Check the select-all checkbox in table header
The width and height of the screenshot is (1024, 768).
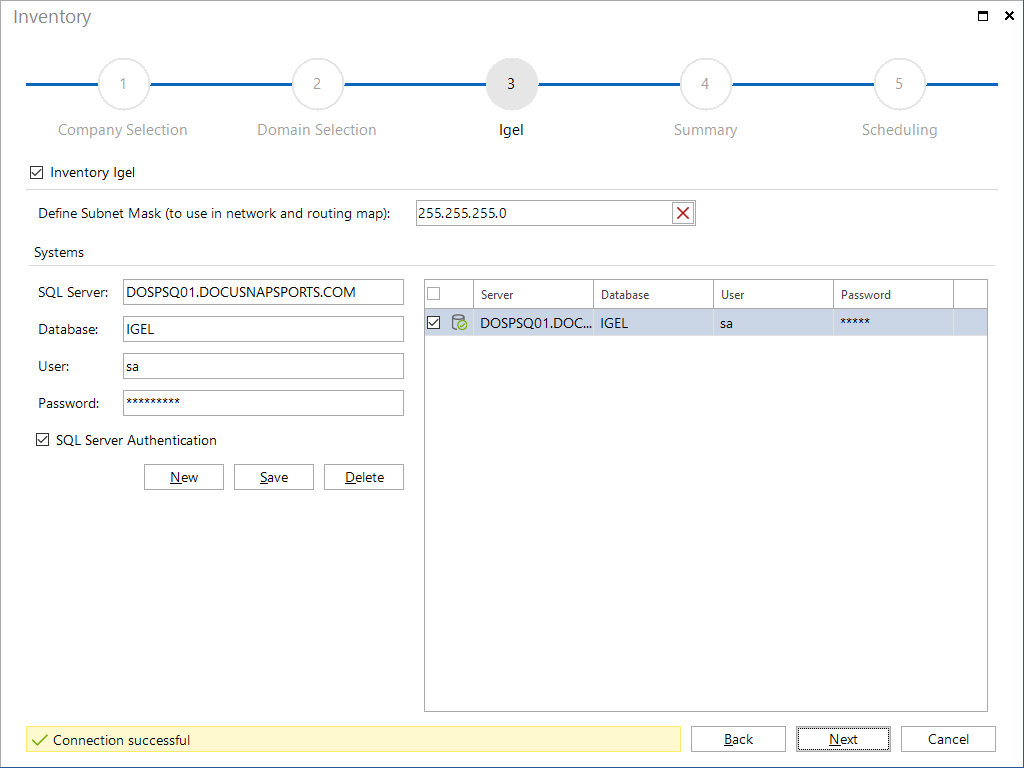pyautogui.click(x=434, y=294)
